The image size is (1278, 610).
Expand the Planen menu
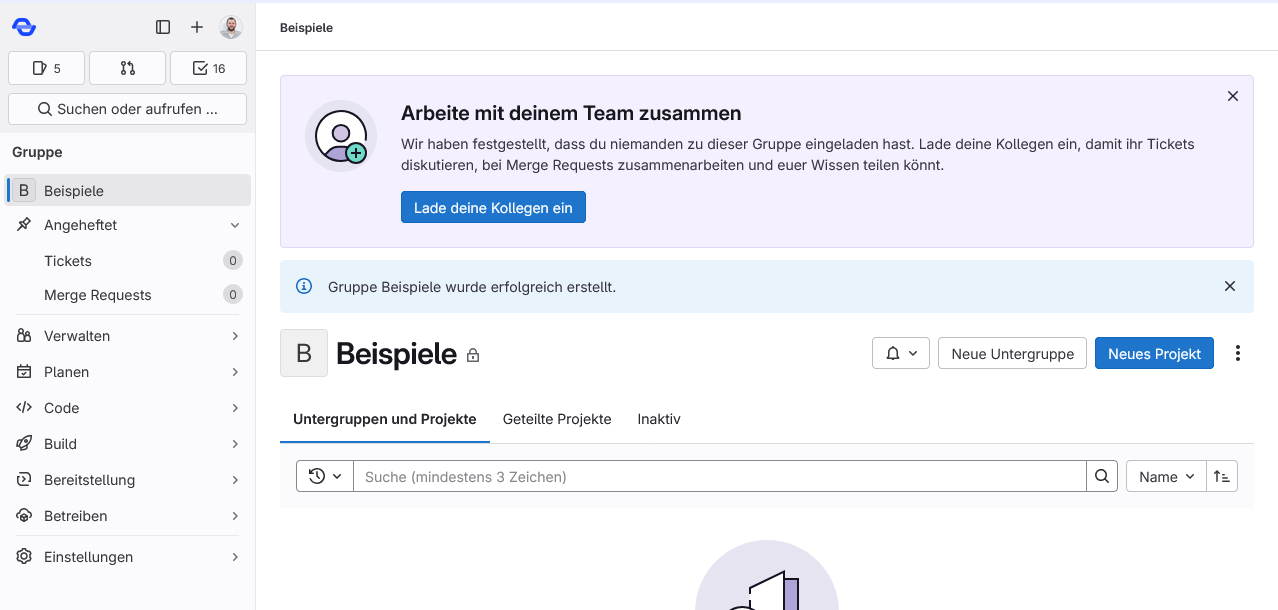(128, 372)
